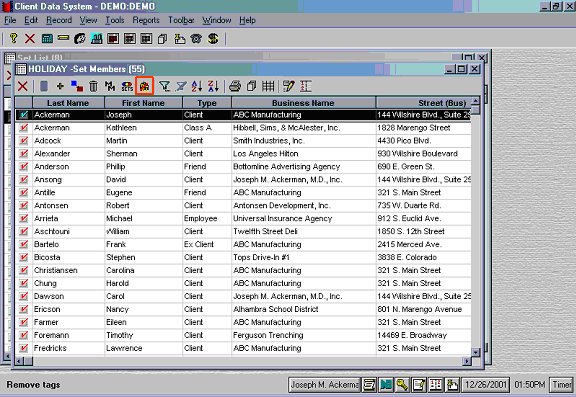Click the grid columns icon
The image size is (576, 397).
(x=268, y=86)
